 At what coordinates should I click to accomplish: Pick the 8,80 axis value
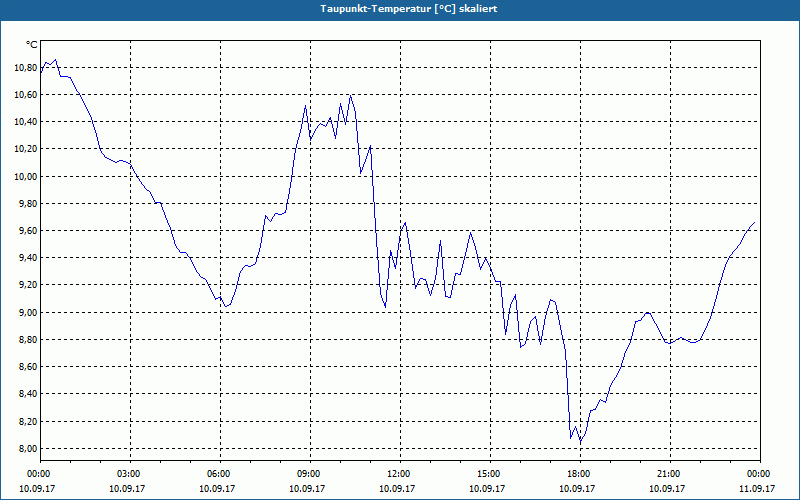click(x=27, y=339)
